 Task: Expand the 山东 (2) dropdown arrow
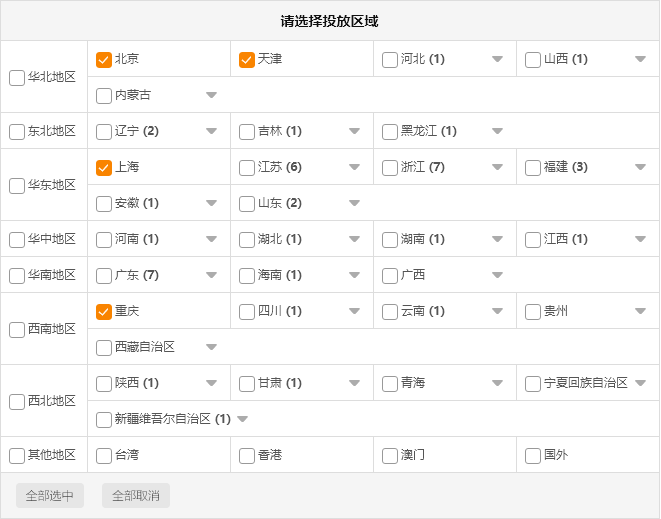355,203
